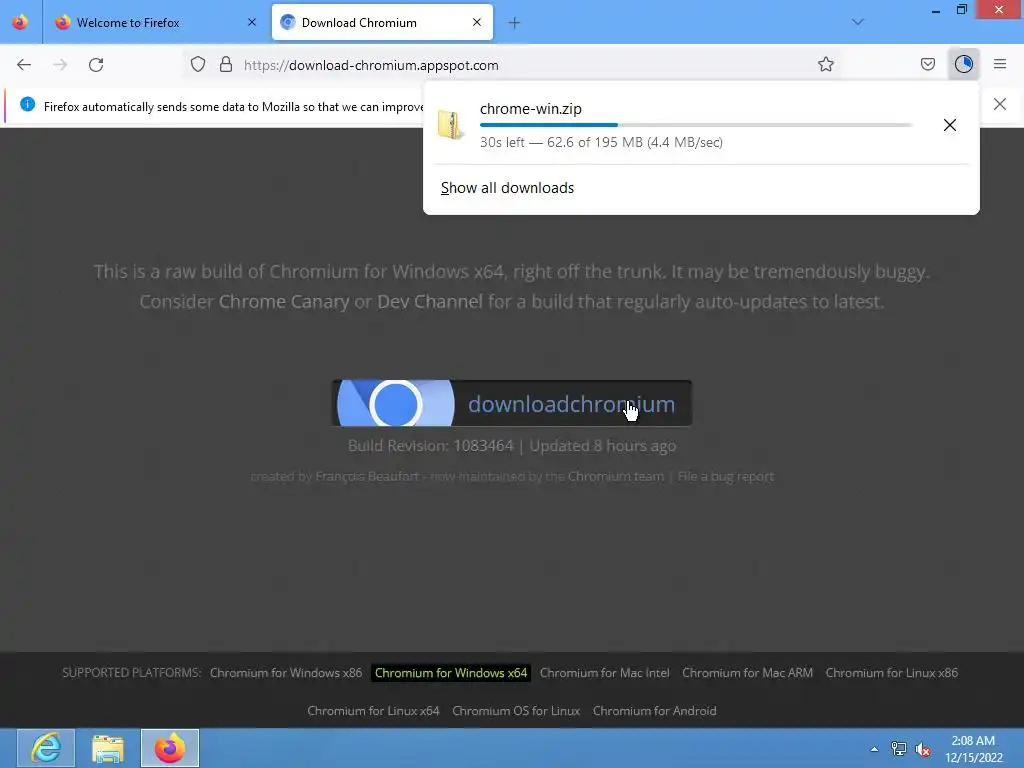
Task: Show hidden system tray icons
Action: (874, 749)
